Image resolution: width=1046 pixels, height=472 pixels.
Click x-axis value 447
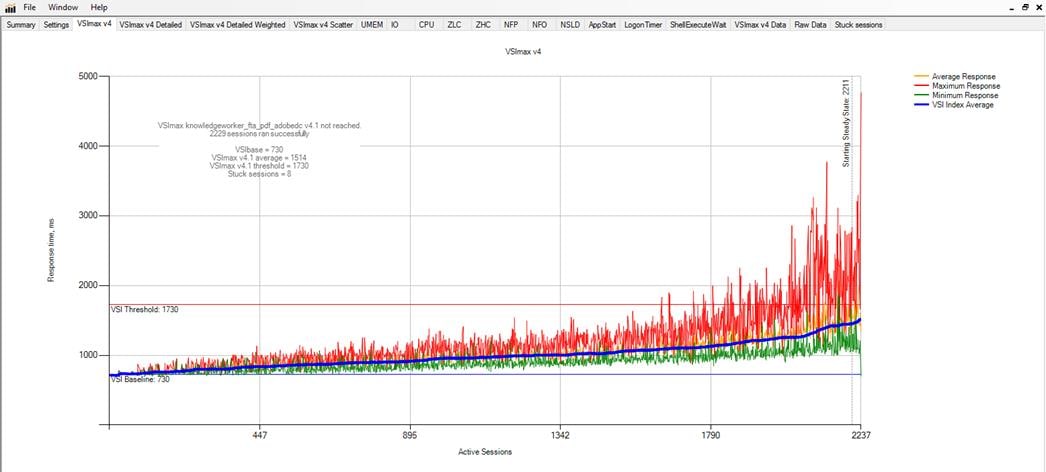tap(259, 436)
